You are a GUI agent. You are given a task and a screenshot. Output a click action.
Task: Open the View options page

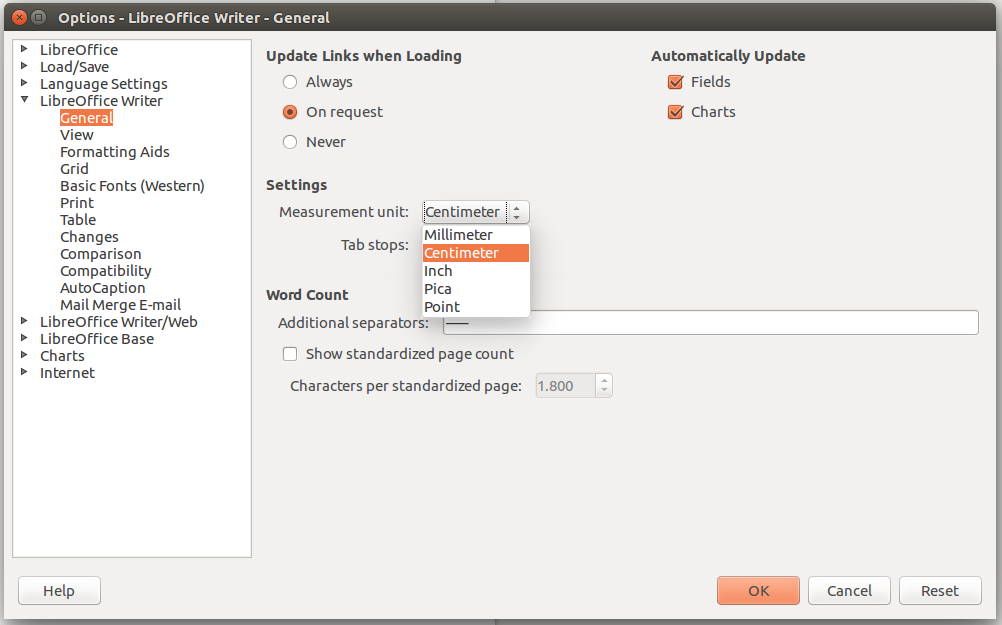[77, 135]
